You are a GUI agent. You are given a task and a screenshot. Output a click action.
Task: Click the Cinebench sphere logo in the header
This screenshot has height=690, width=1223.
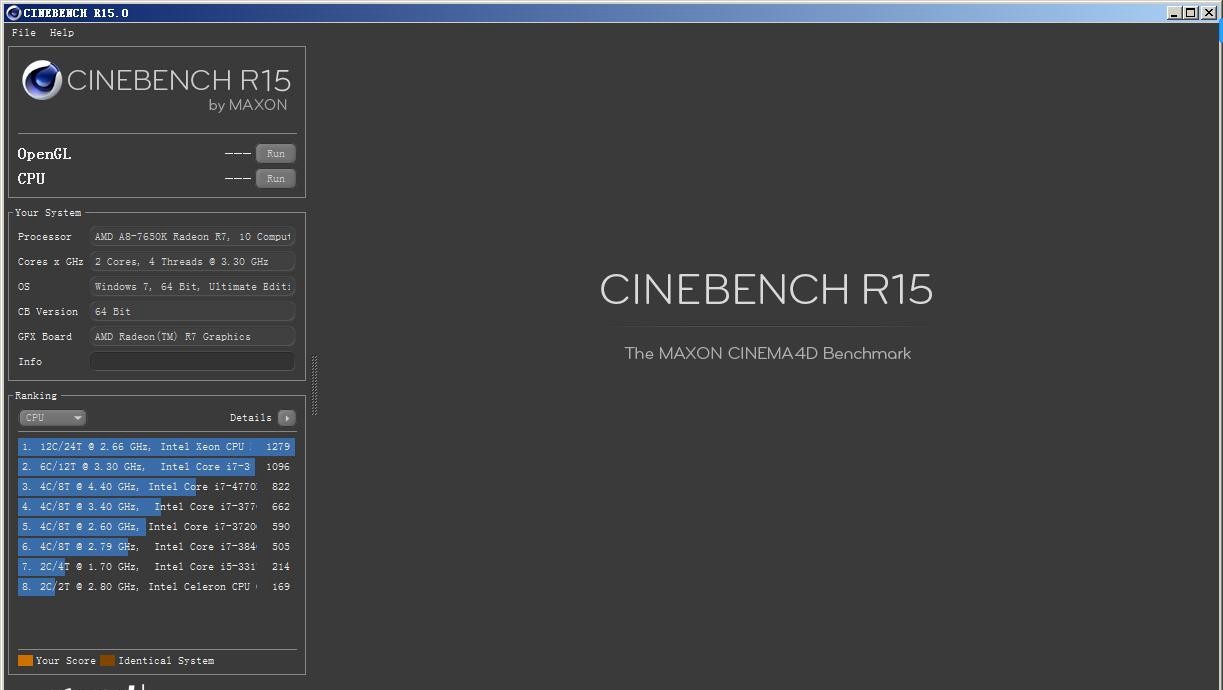(42, 80)
